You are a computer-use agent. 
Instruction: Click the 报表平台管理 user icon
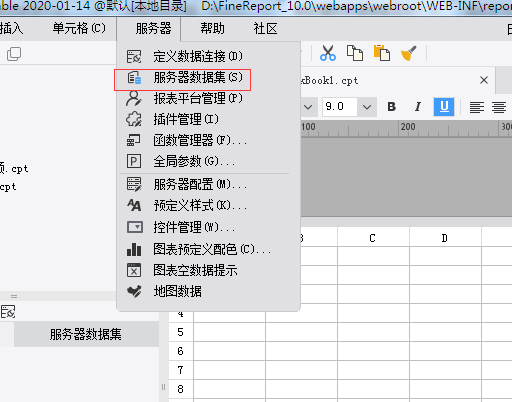pos(134,98)
